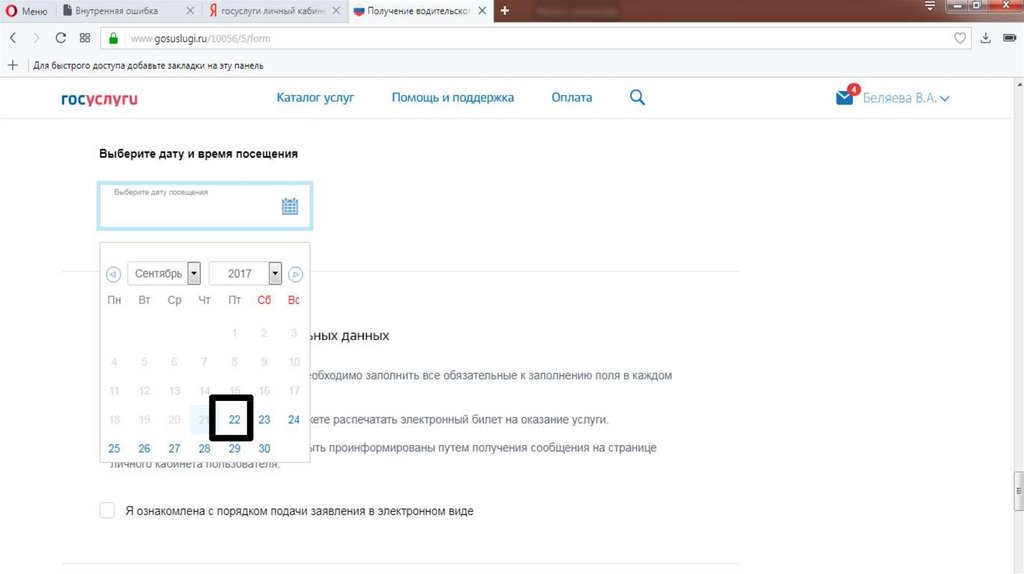The width and height of the screenshot is (1024, 574).
Task: Tick the 'Я ознакомлена с порядком' checkbox
Action: (108, 511)
